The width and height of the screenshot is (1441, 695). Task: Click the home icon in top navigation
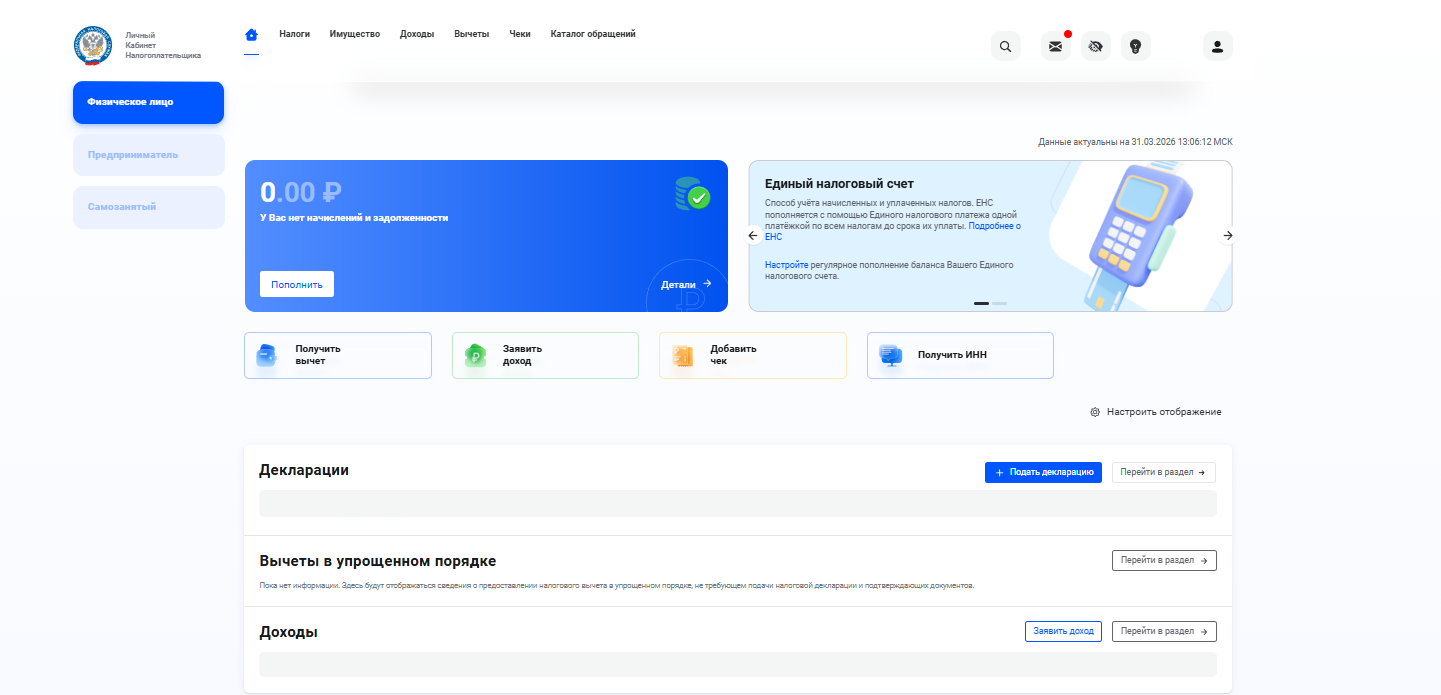point(251,34)
